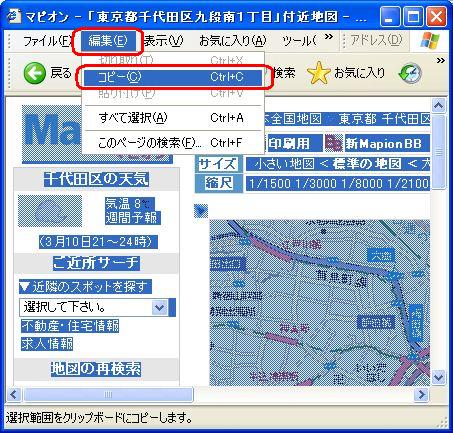This screenshot has width=453, height=433.
Task: Click the 印刷用 link
Action: pyautogui.click(x=288, y=144)
